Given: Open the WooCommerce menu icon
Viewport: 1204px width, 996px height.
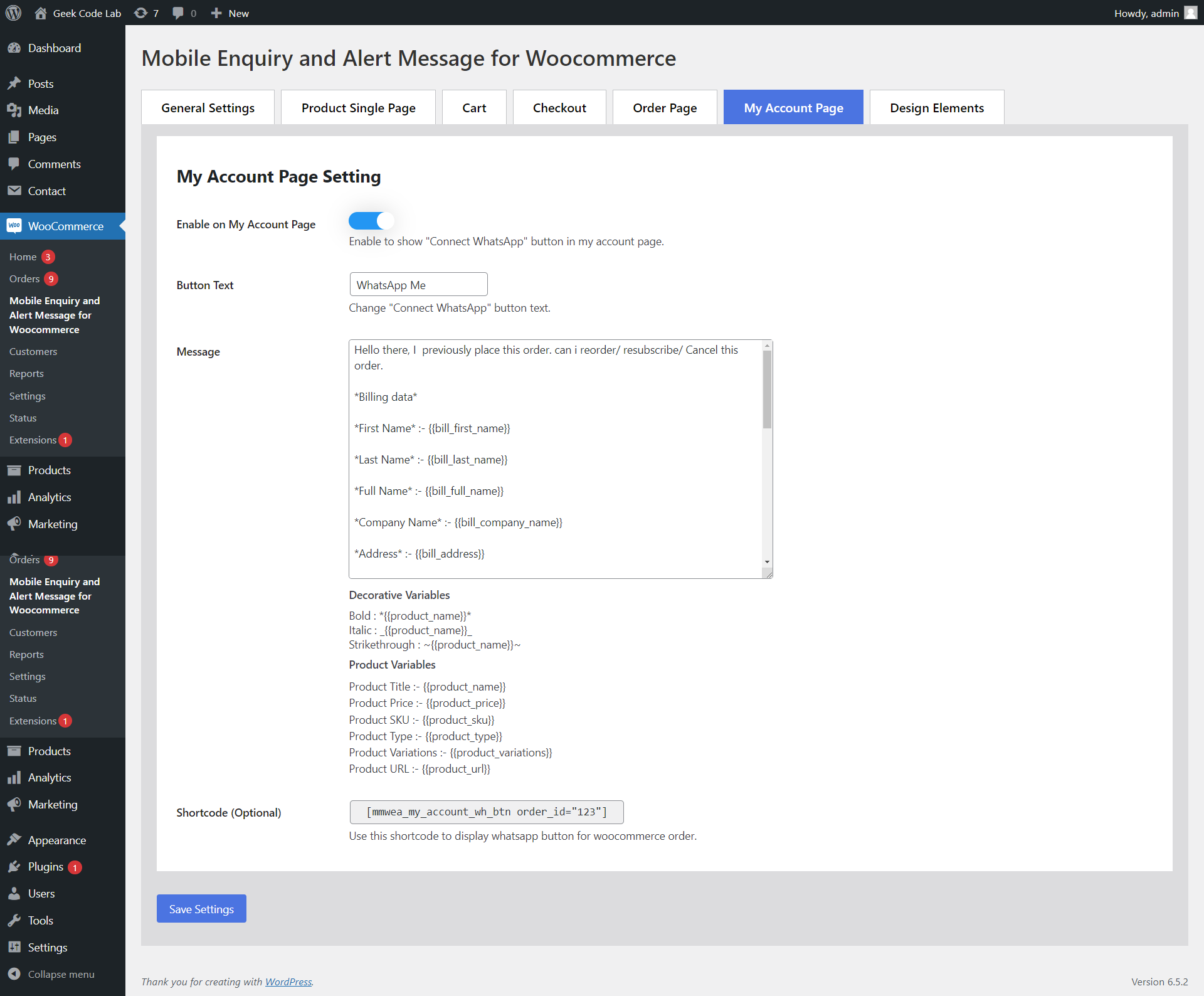Looking at the screenshot, I should pyautogui.click(x=14, y=226).
